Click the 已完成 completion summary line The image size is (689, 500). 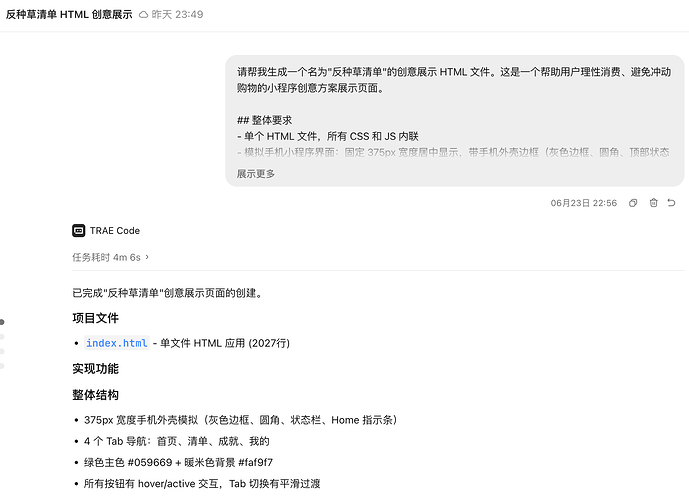click(x=167, y=293)
